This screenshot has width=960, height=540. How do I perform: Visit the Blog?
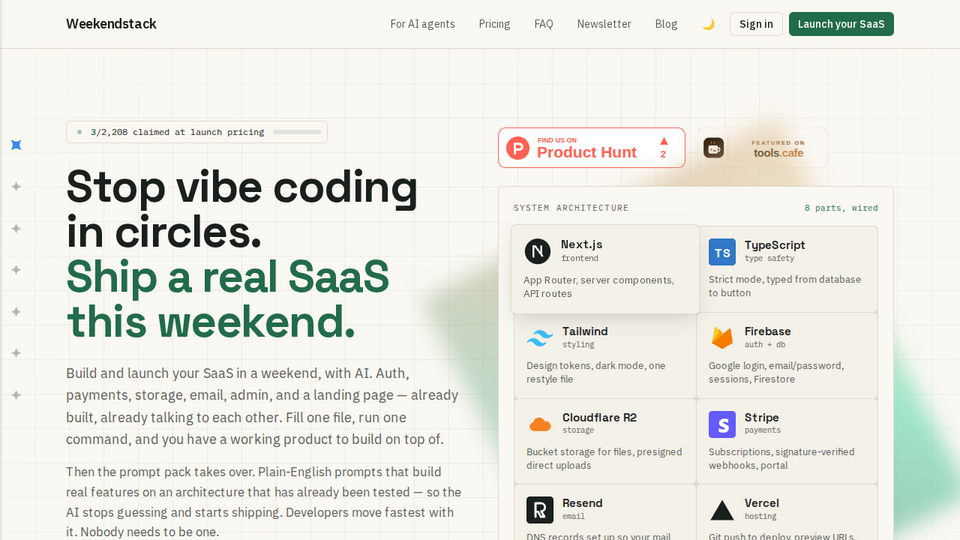[666, 24]
